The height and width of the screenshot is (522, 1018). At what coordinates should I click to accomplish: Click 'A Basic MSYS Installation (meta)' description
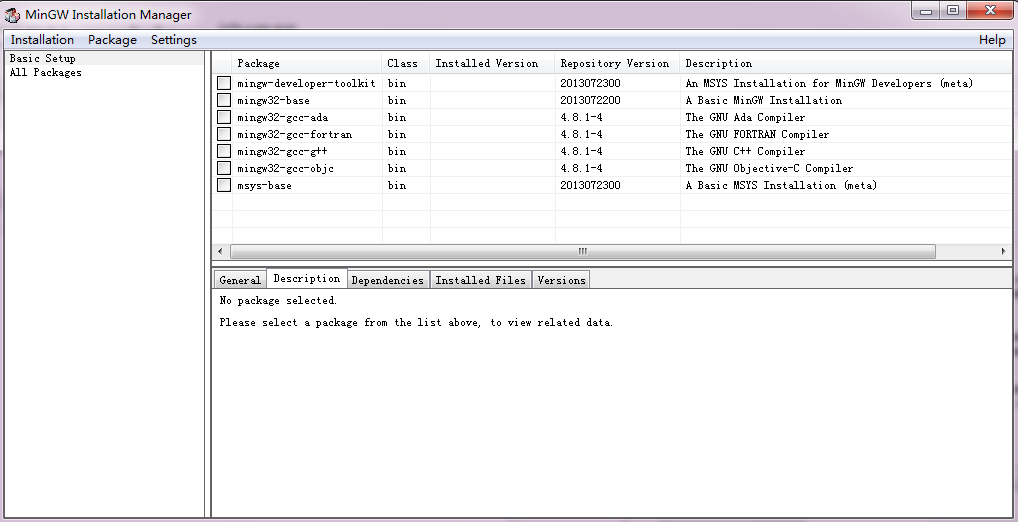coord(781,185)
